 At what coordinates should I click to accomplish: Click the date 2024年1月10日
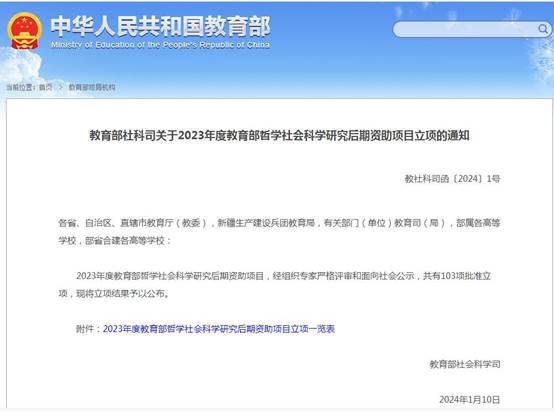click(470, 400)
